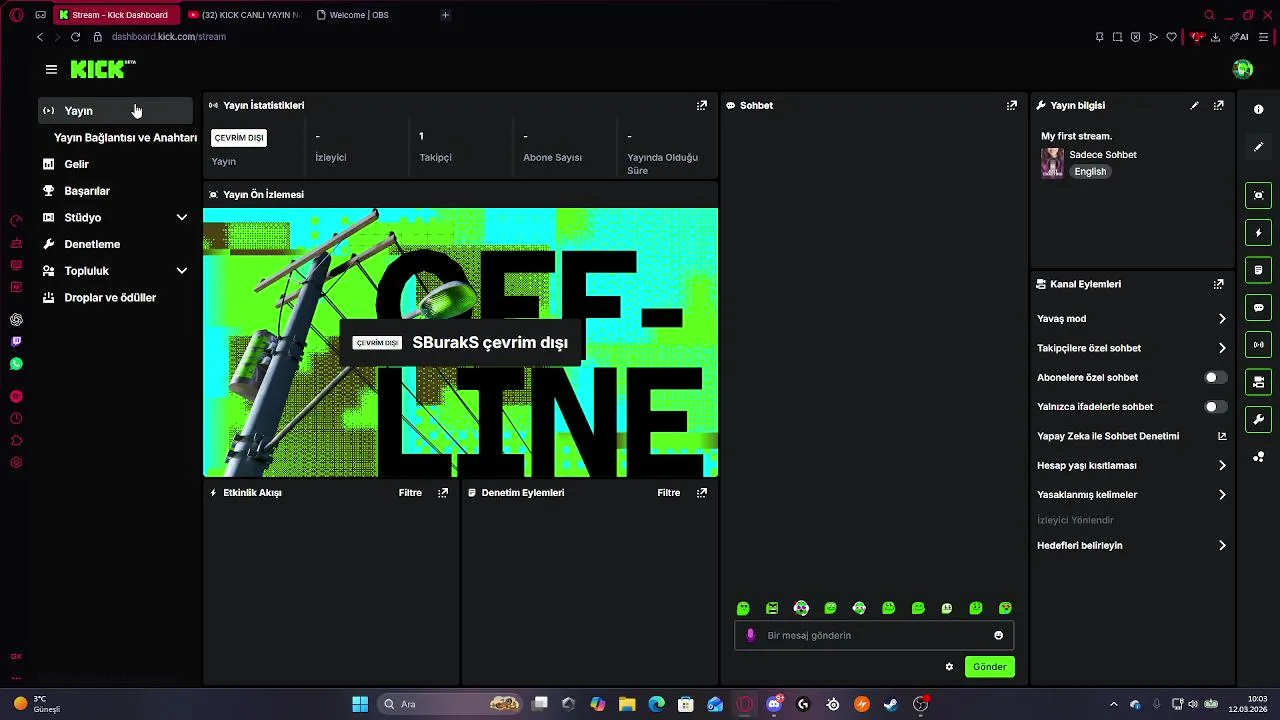Viewport: 1280px width, 720px height.
Task: Click the pencil edit icon in right sidebar
Action: click(x=1259, y=147)
